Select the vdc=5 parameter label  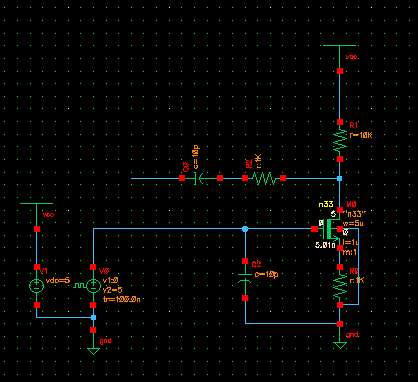[58, 281]
